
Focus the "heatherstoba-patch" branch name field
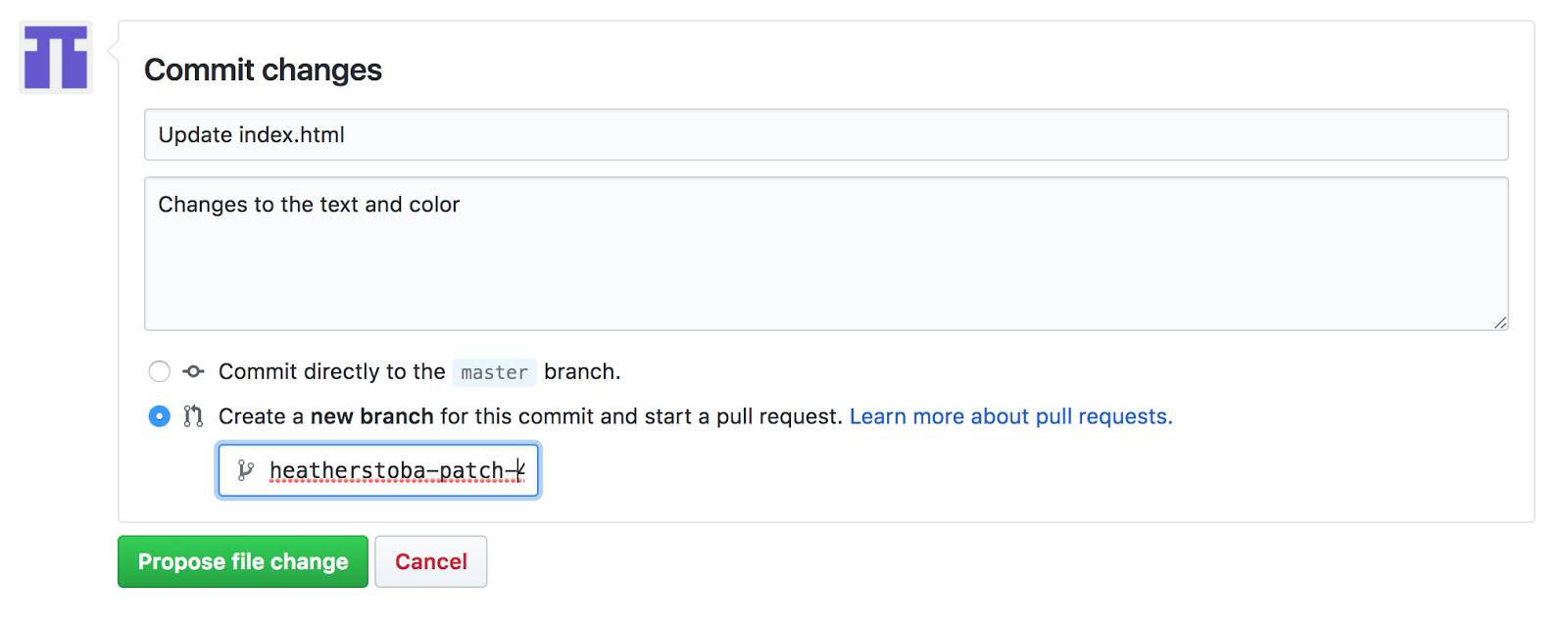[378, 470]
